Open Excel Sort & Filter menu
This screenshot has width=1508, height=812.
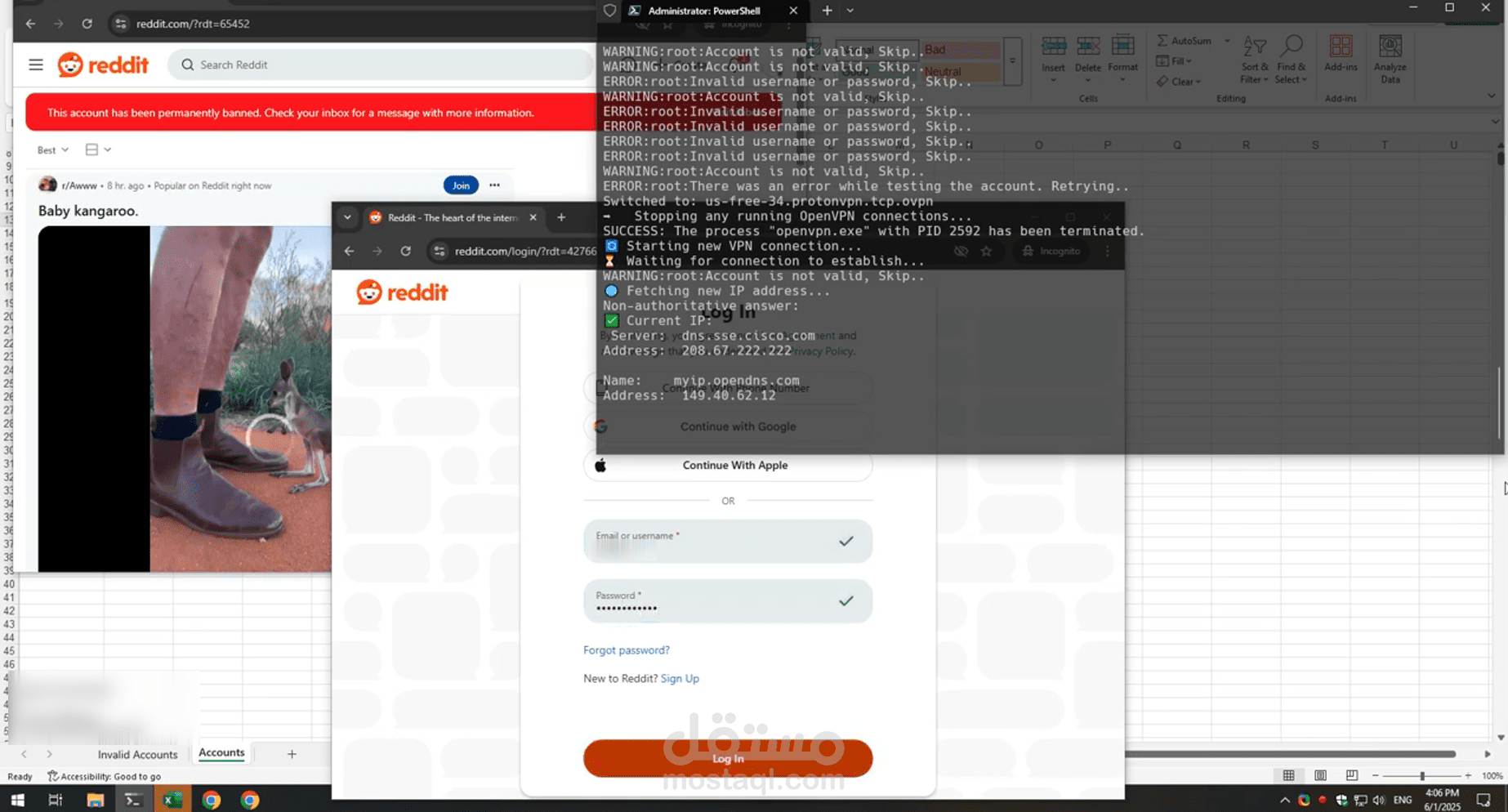(x=1254, y=60)
